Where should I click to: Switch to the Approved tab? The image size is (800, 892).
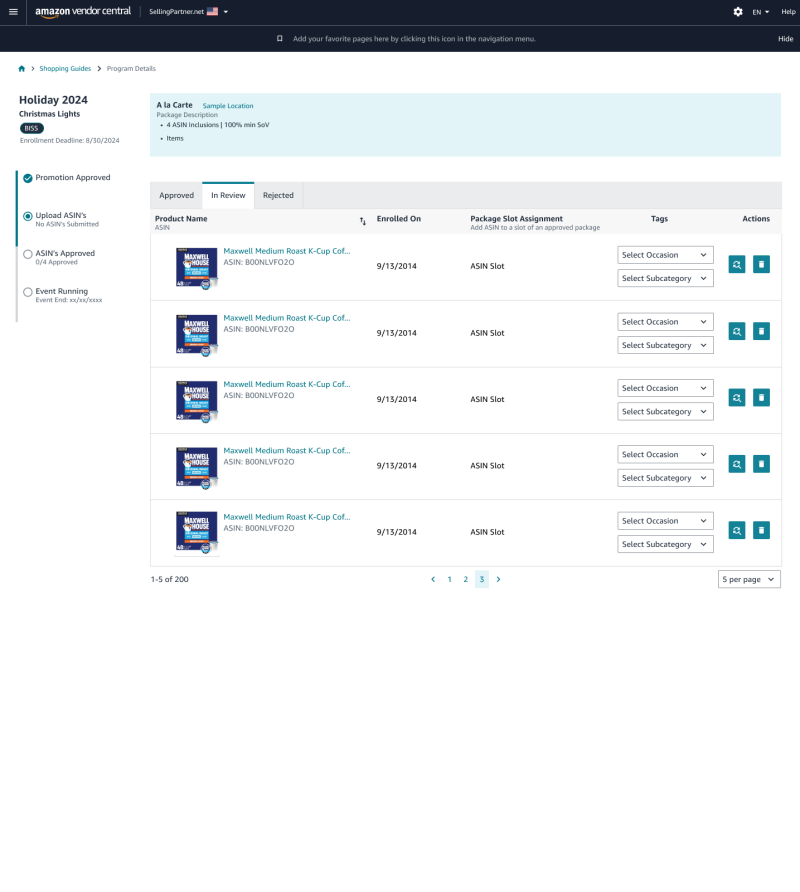click(176, 196)
